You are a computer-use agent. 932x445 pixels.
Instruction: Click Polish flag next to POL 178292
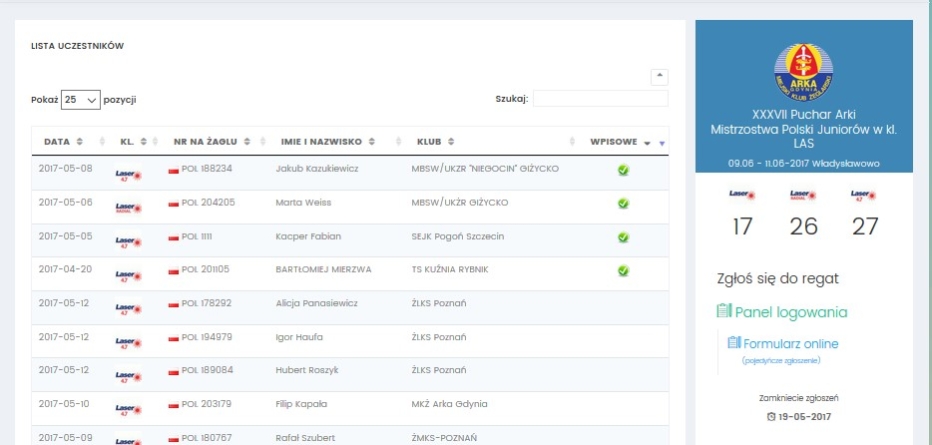tap(174, 304)
